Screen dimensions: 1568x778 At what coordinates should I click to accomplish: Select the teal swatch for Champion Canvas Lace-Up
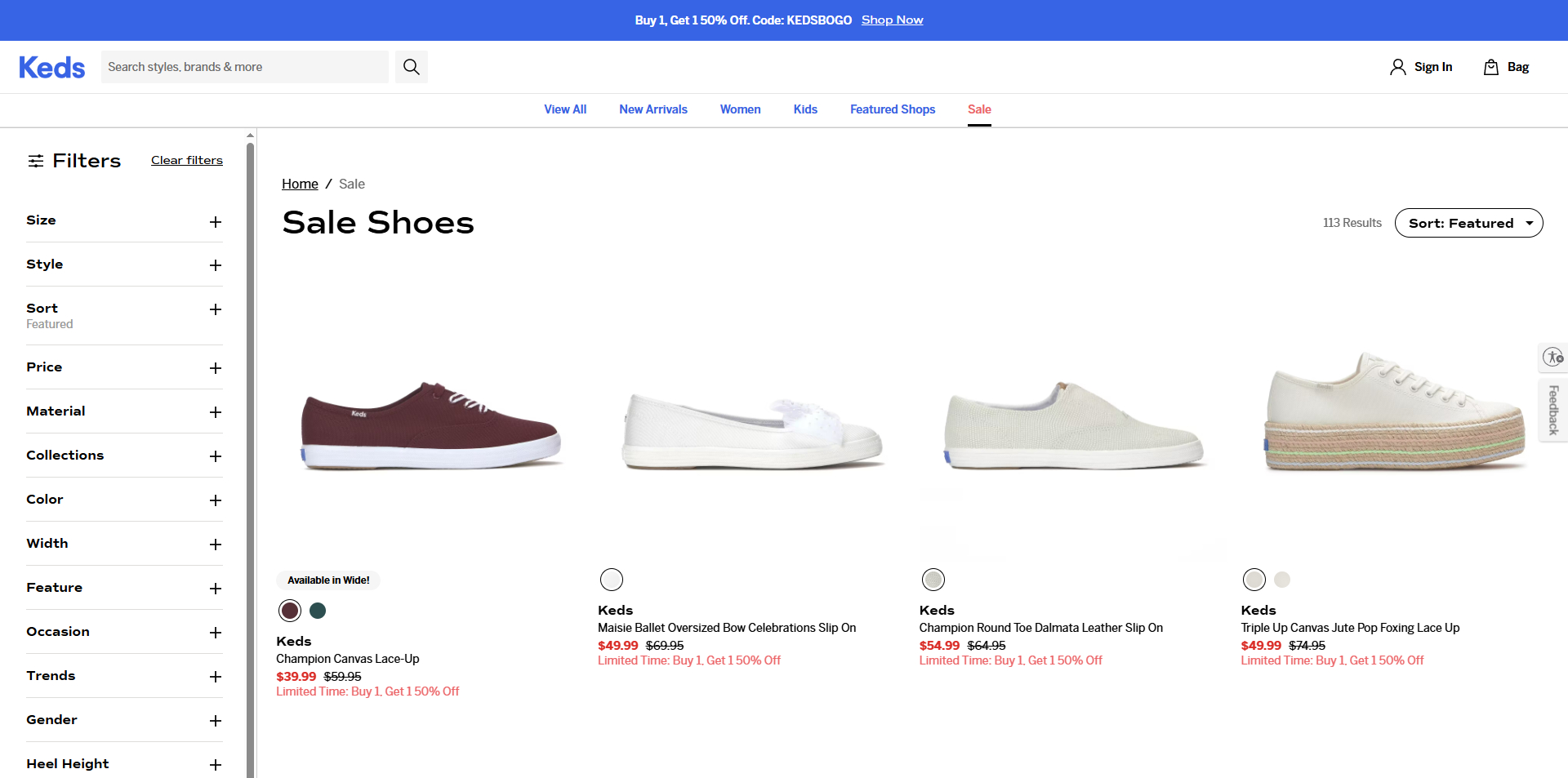click(318, 610)
